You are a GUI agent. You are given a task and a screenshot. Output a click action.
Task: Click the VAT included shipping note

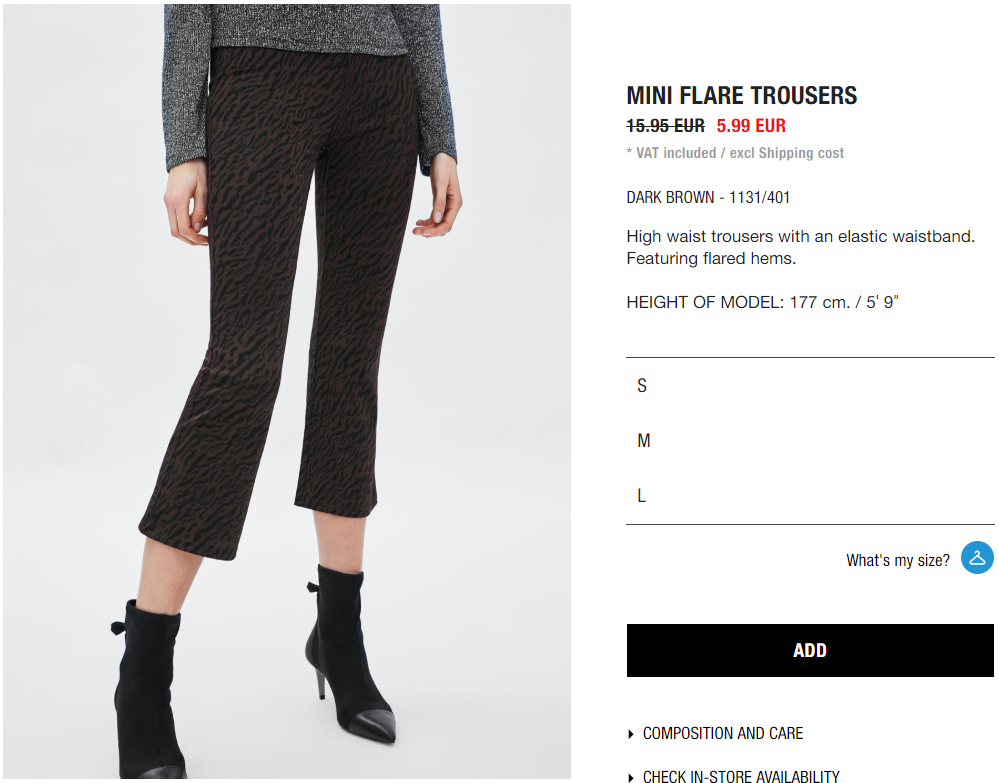point(735,153)
